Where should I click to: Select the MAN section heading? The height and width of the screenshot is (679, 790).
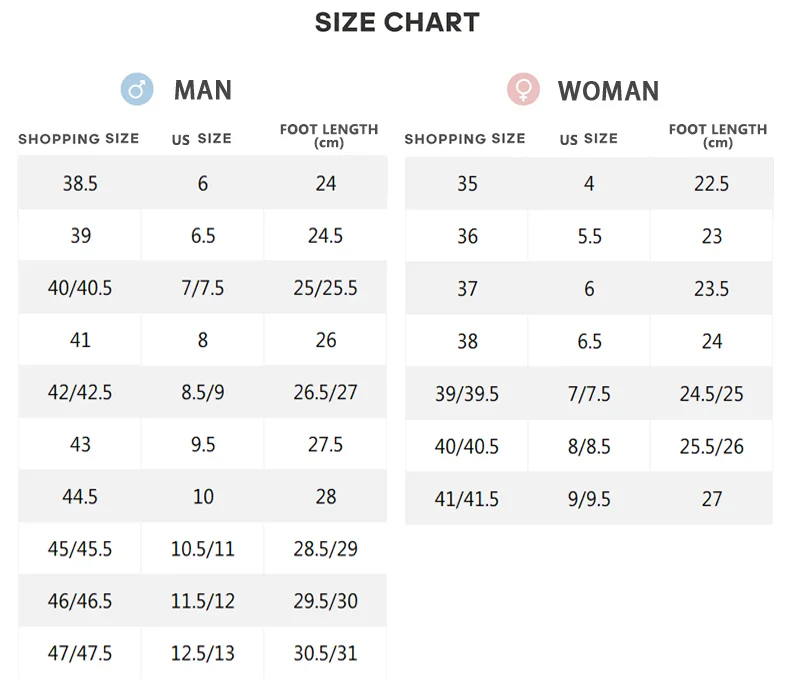(x=203, y=90)
